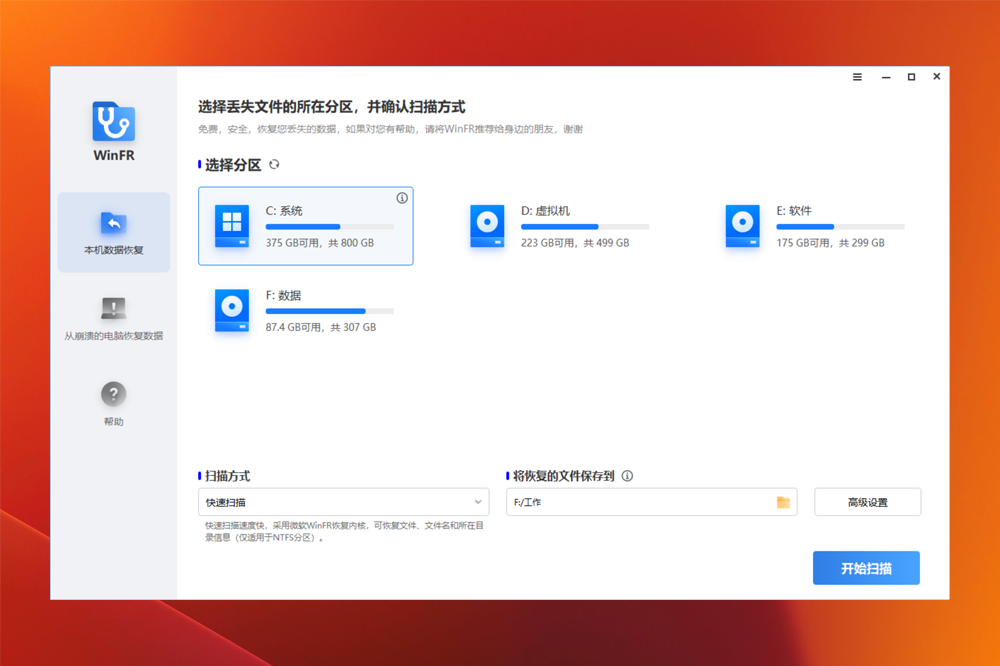Open 高级设置 advanced settings

click(x=867, y=502)
